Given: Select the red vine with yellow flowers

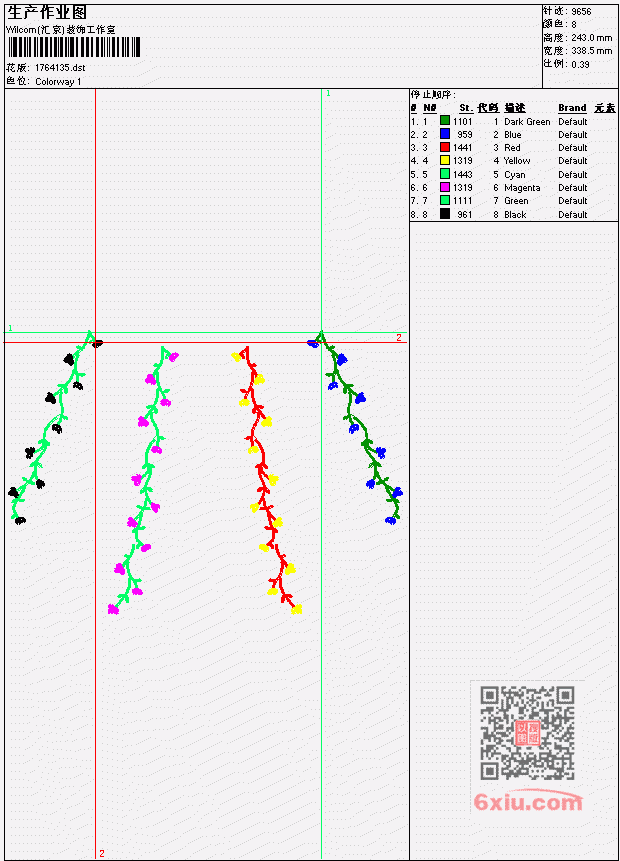Looking at the screenshot, I should click(267, 479).
